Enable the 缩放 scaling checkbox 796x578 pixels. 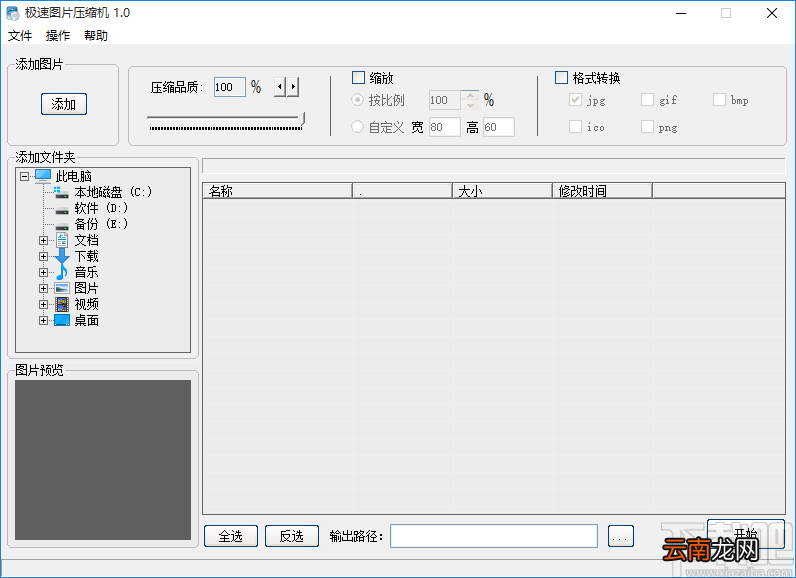(358, 78)
